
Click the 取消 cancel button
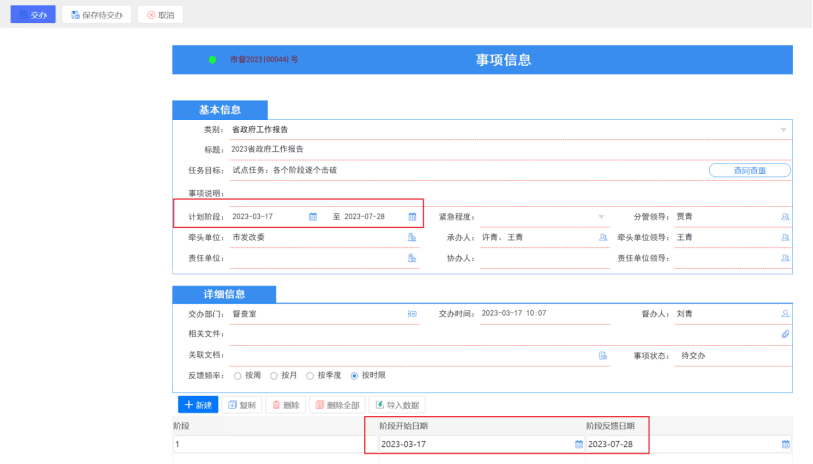pos(160,15)
